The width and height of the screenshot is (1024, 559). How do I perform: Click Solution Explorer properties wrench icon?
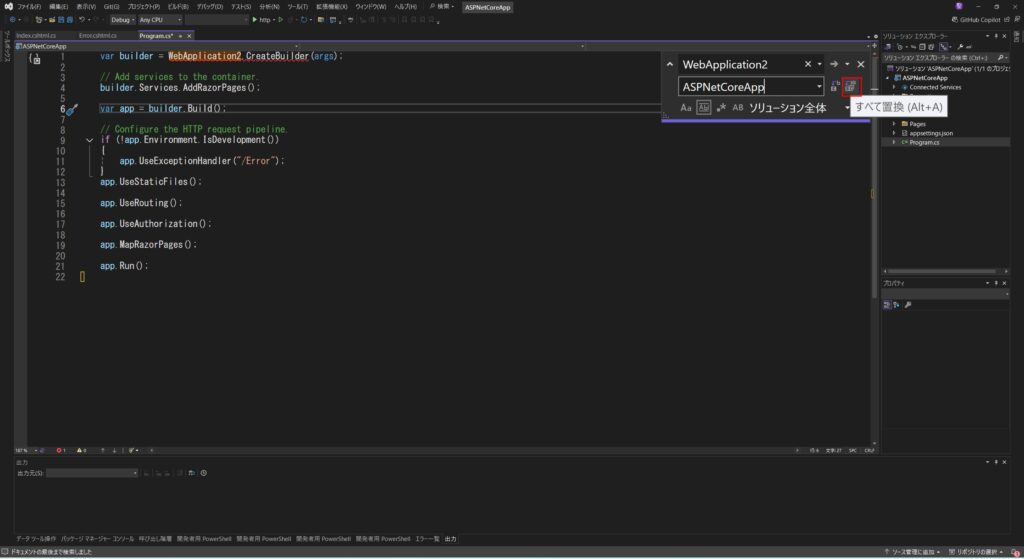pos(960,47)
